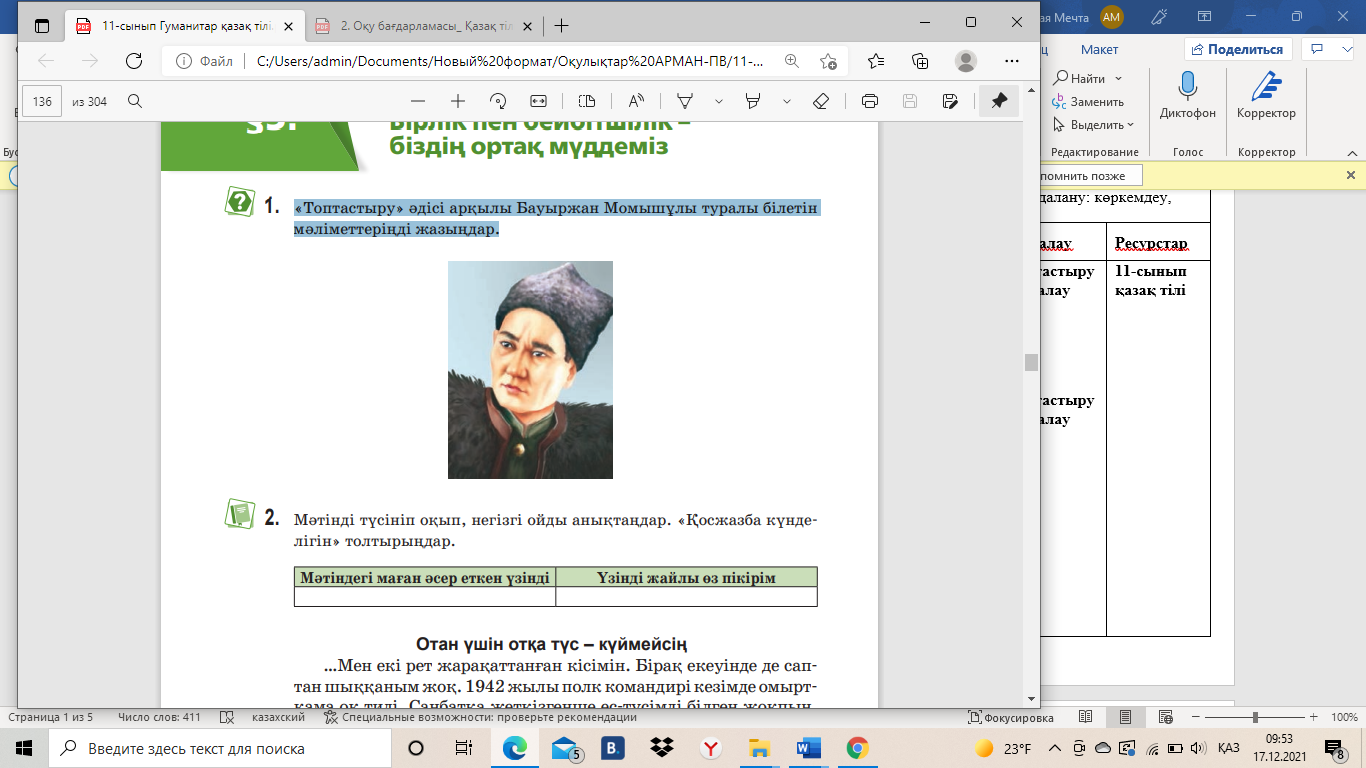The height and width of the screenshot is (768, 1366).
Task: Open the Edge profile avatar
Action: click(x=965, y=61)
